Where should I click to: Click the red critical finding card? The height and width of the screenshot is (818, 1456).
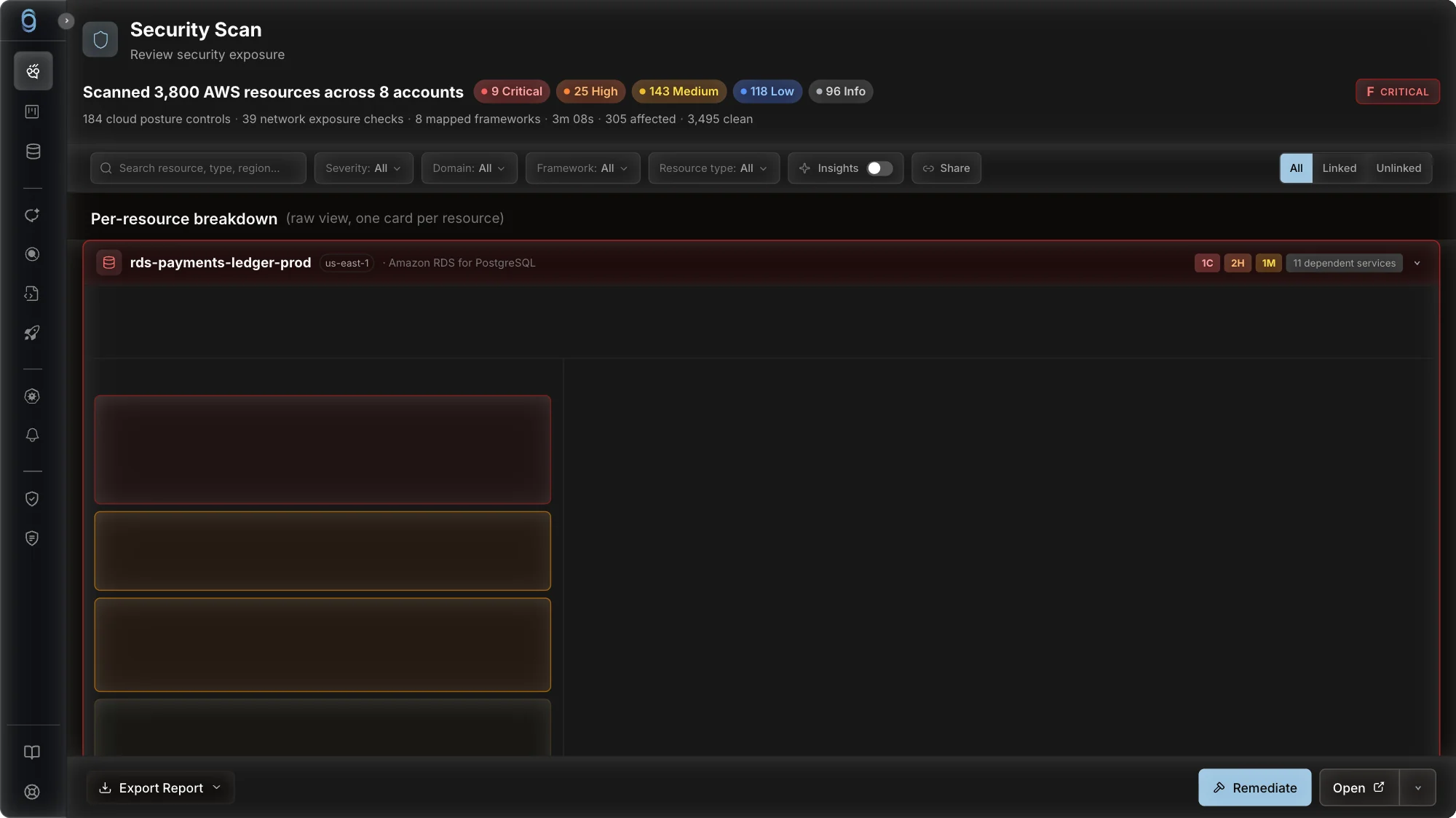pyautogui.click(x=323, y=449)
